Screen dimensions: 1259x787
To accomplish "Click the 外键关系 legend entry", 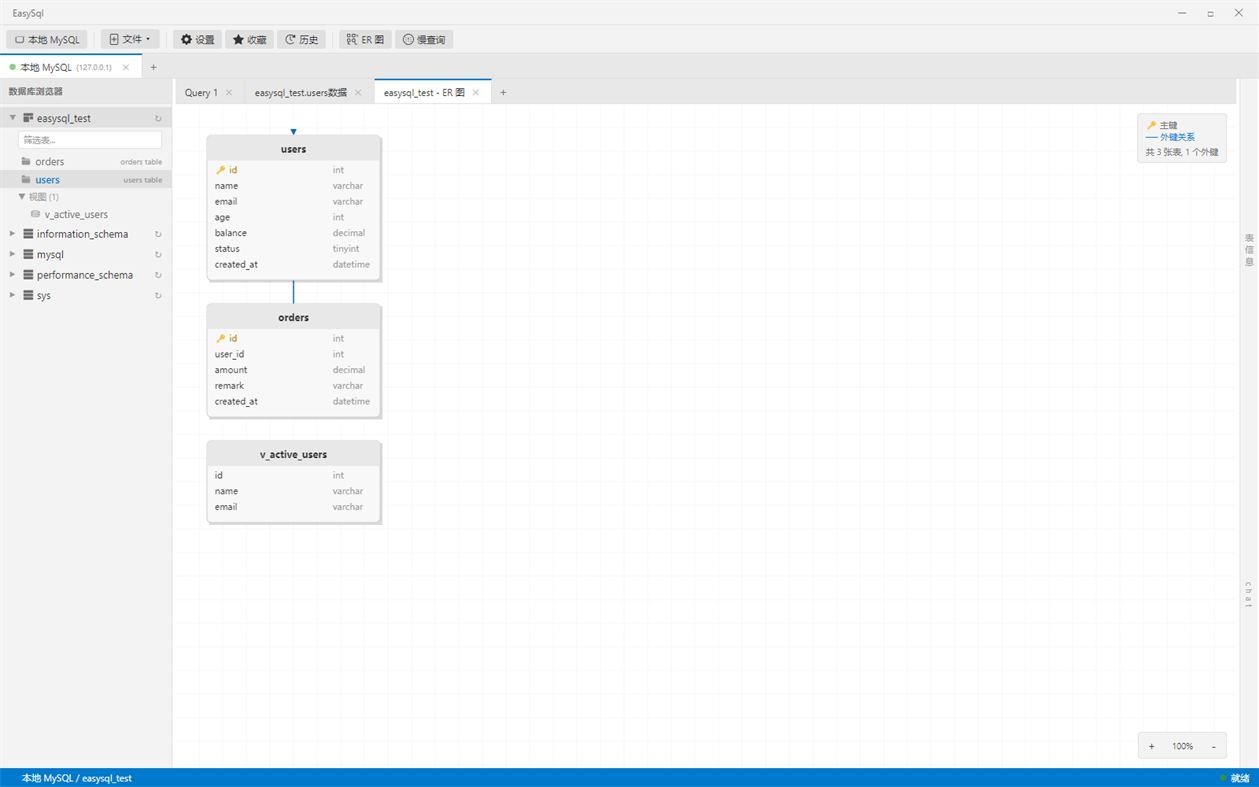I will [x=1170, y=137].
